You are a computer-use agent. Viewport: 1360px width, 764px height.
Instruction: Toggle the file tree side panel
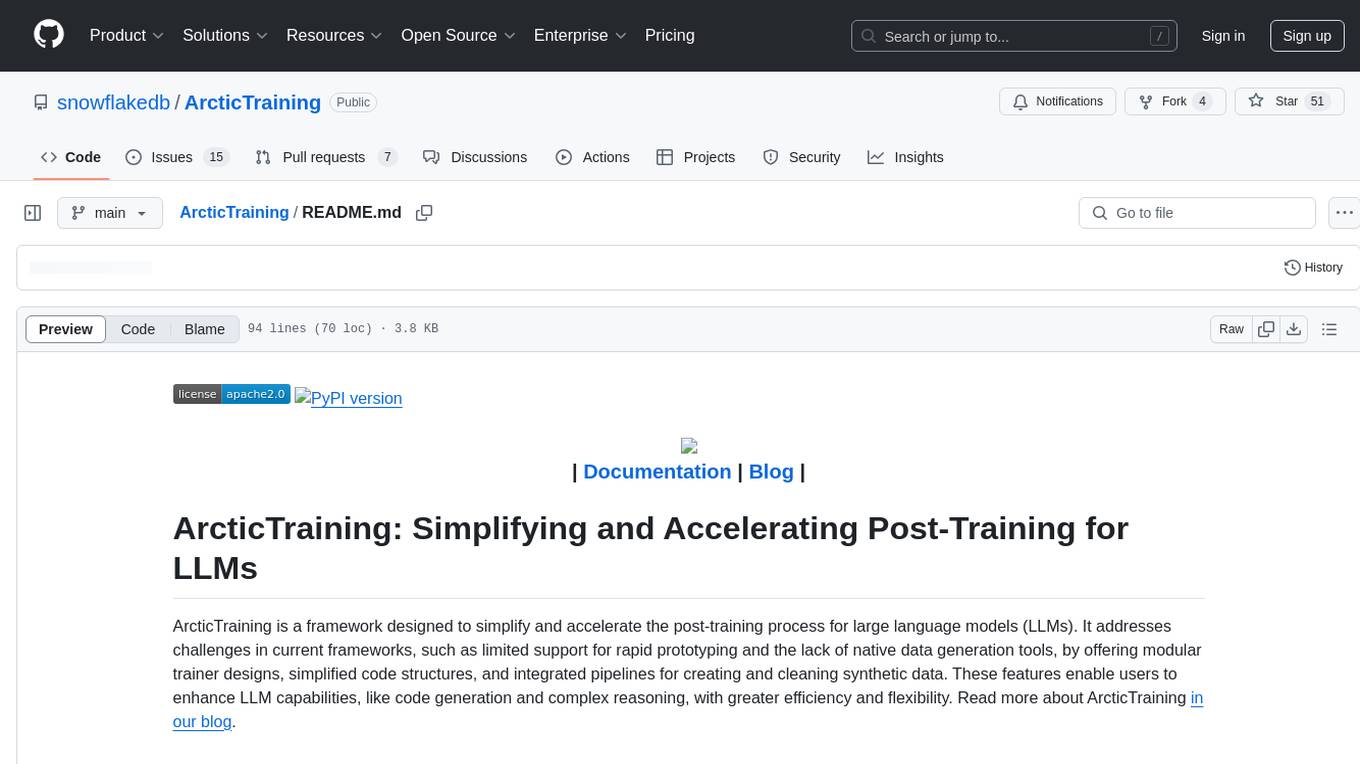(x=33, y=213)
